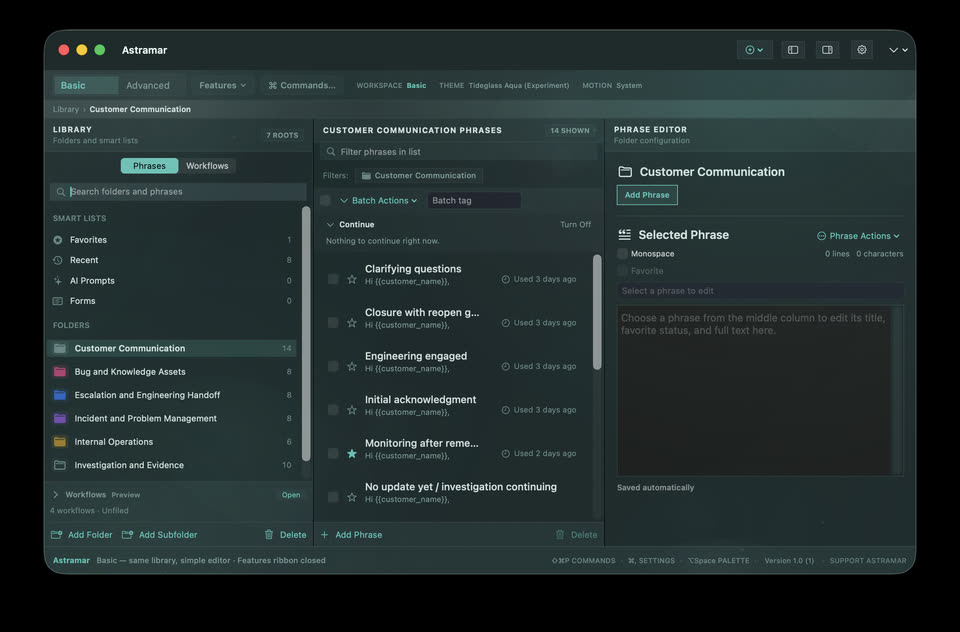Open the AI Prompts smart list

point(172,280)
